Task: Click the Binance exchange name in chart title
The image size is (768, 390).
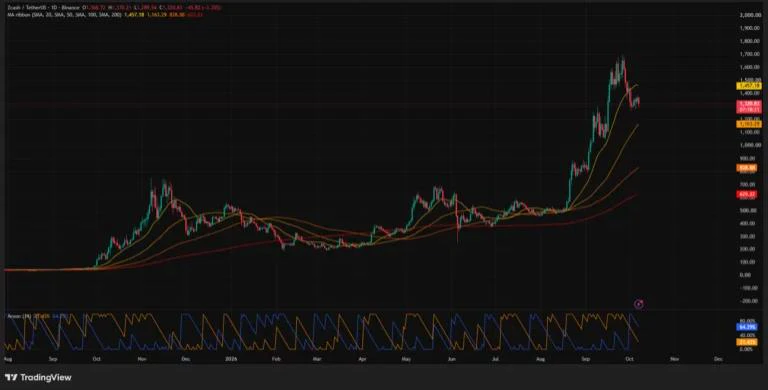Action: pyautogui.click(x=70, y=8)
